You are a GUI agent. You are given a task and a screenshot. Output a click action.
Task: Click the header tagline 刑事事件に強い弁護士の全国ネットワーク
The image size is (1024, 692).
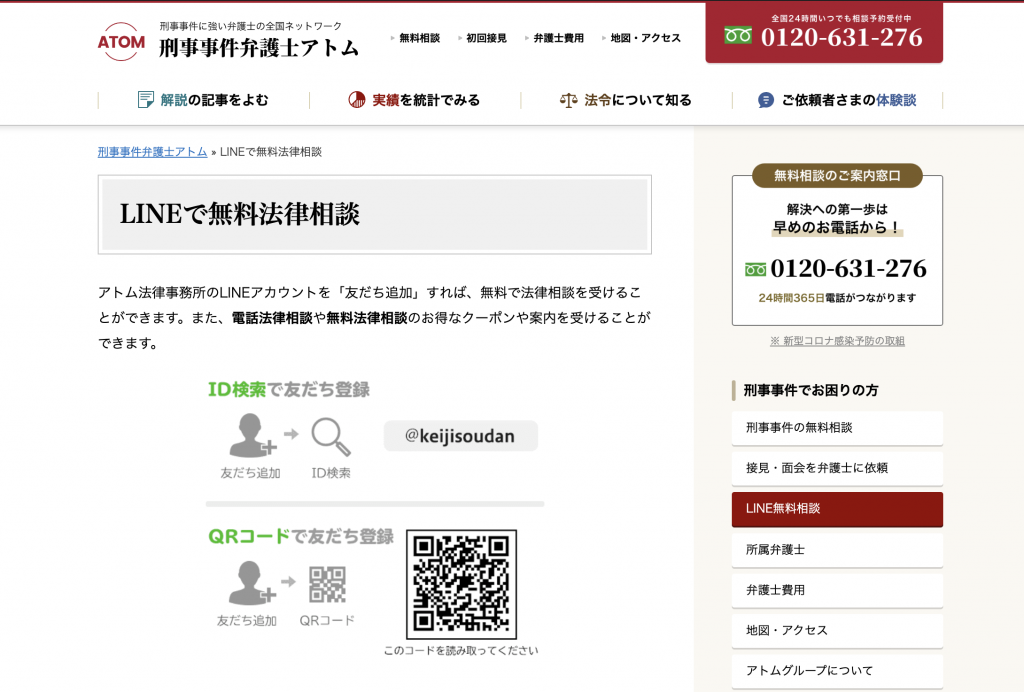click(x=251, y=26)
